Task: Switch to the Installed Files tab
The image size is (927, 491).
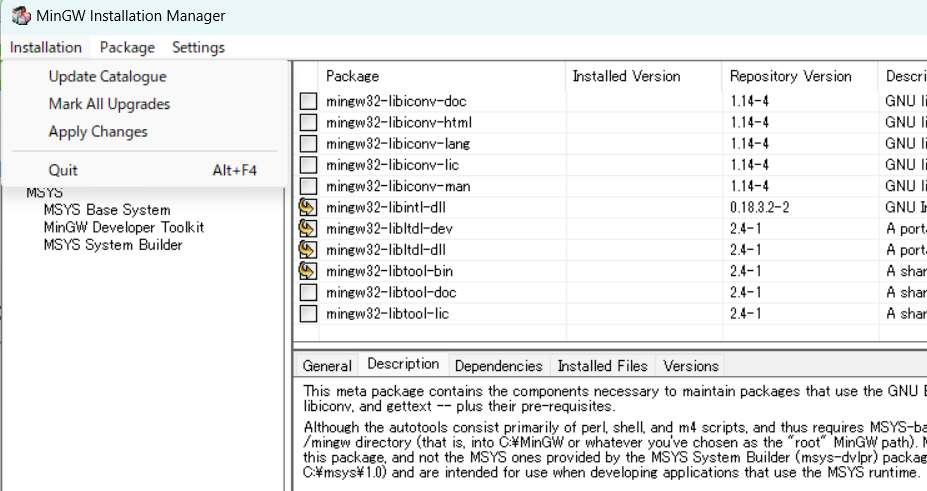Action: point(603,366)
